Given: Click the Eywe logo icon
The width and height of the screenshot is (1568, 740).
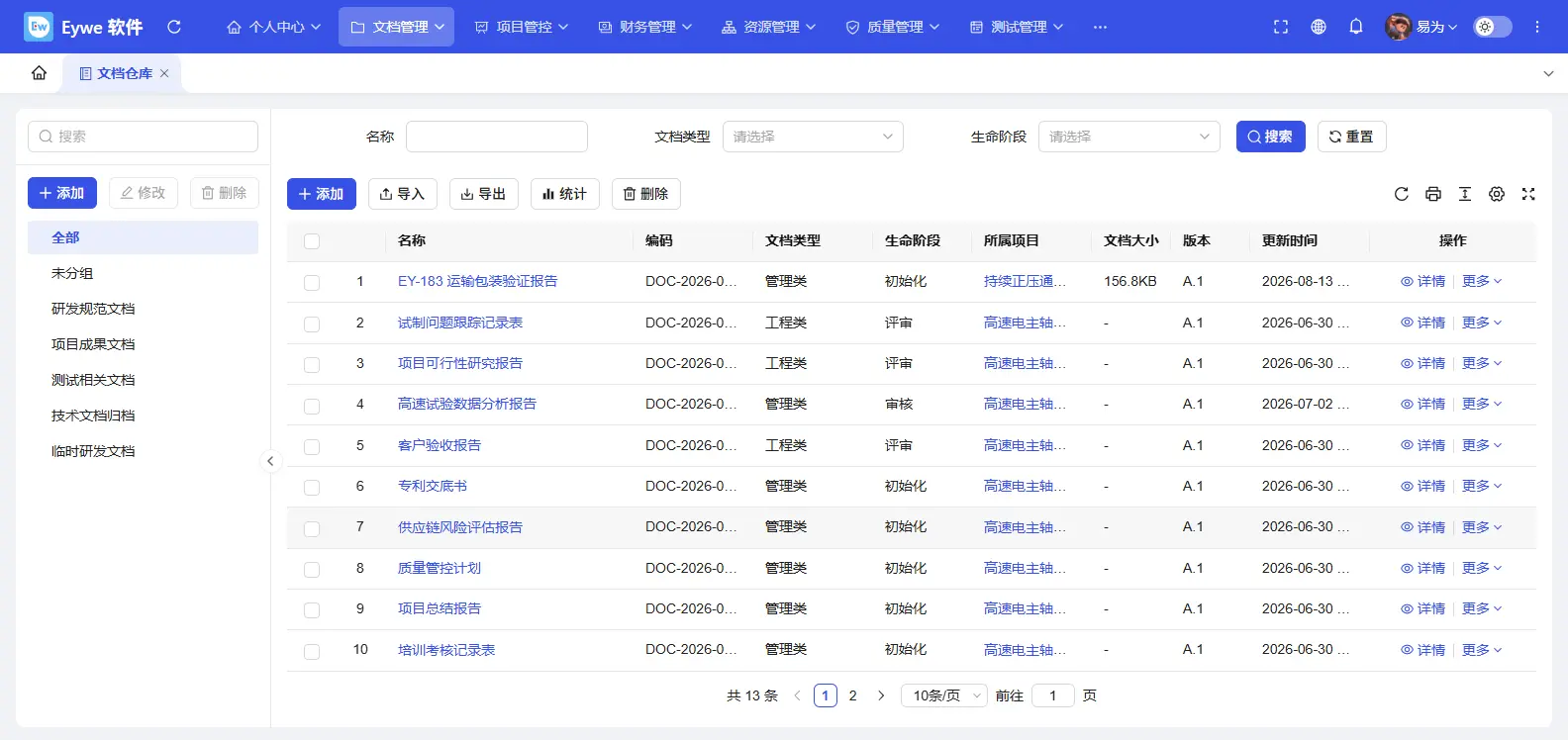Looking at the screenshot, I should click(x=39, y=27).
